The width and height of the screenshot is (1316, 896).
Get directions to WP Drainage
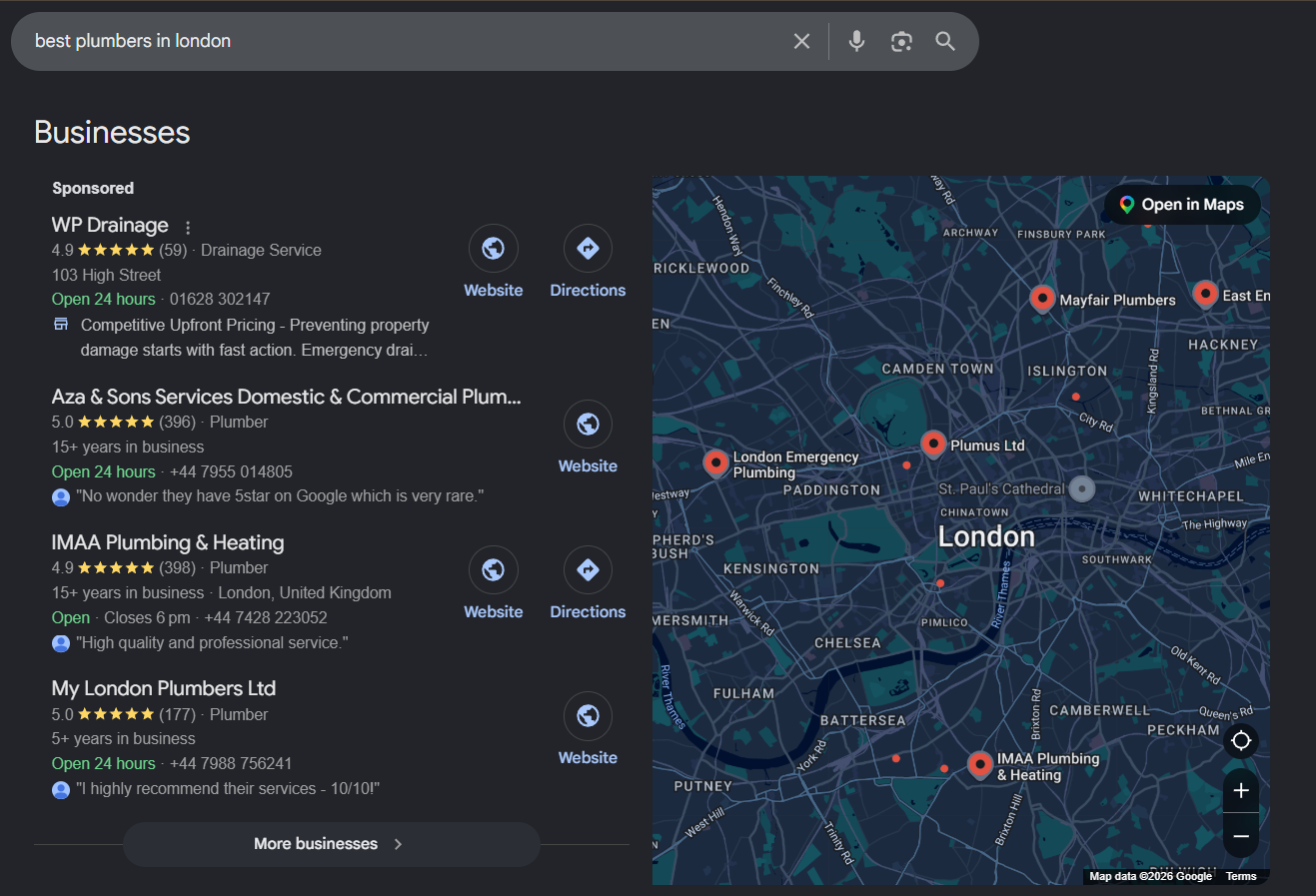click(x=588, y=248)
